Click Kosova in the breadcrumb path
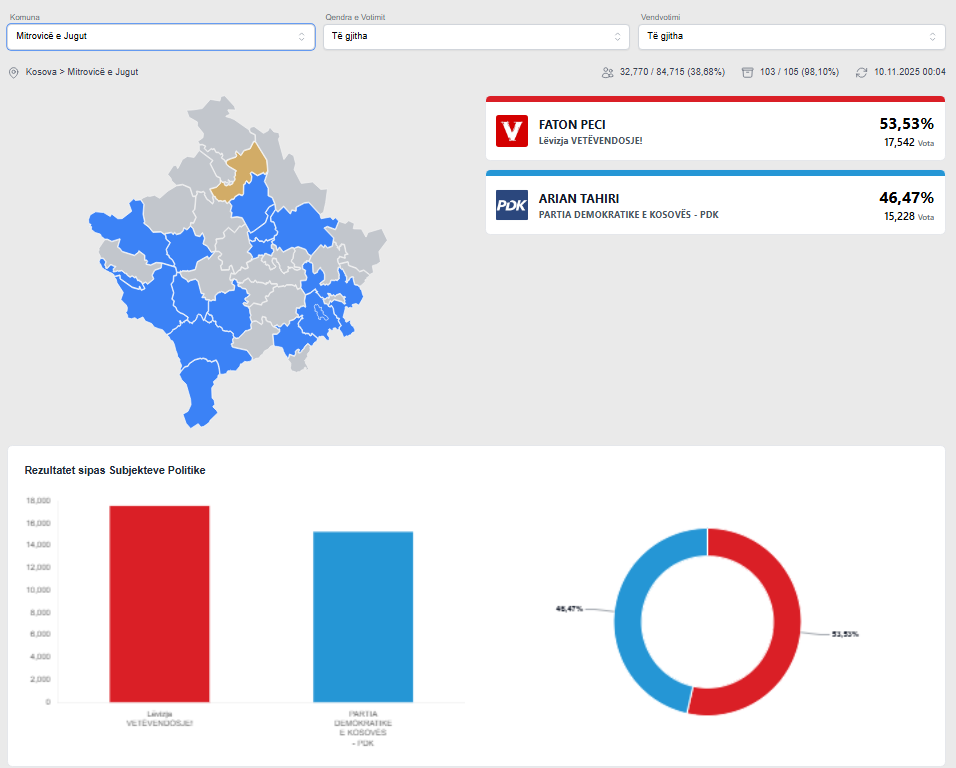The height and width of the screenshot is (768, 956). tap(41, 72)
